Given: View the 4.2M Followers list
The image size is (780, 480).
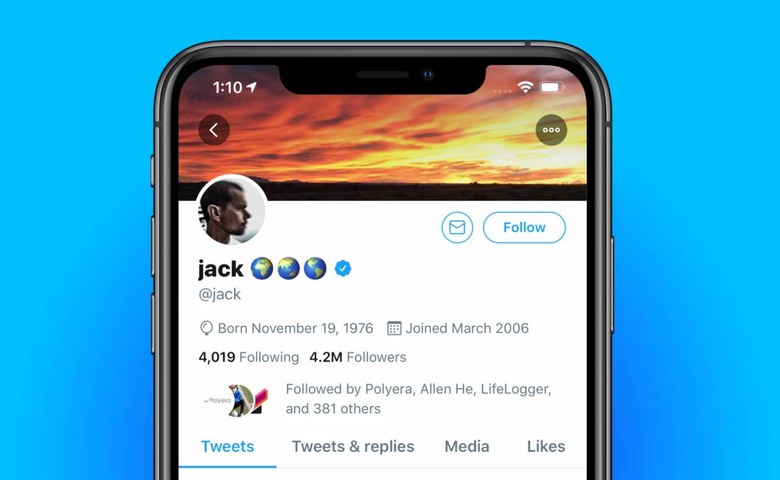Looking at the screenshot, I should (358, 357).
